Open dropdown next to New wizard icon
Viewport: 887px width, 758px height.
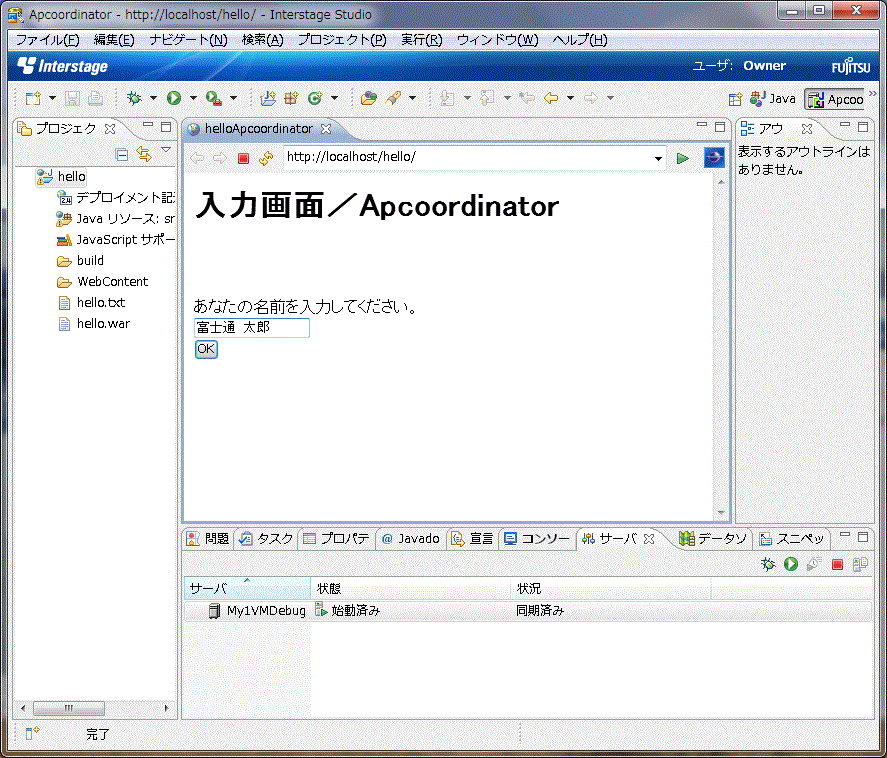[52, 98]
